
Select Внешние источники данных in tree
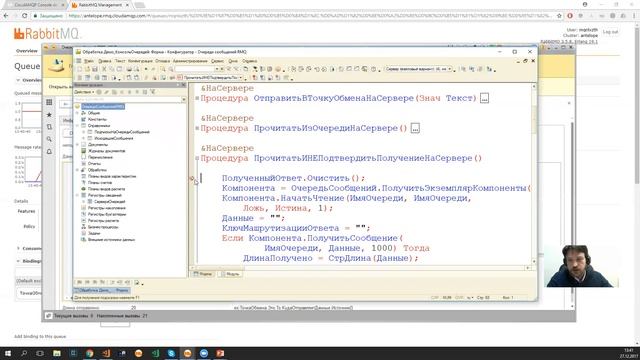[x=111, y=240]
